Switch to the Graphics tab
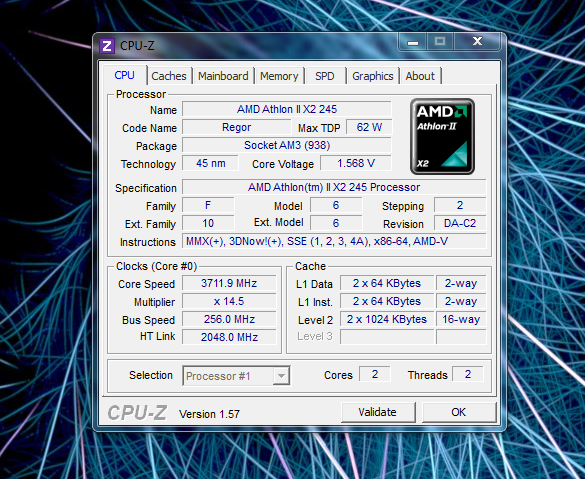The width and height of the screenshot is (585, 479). coord(373,76)
